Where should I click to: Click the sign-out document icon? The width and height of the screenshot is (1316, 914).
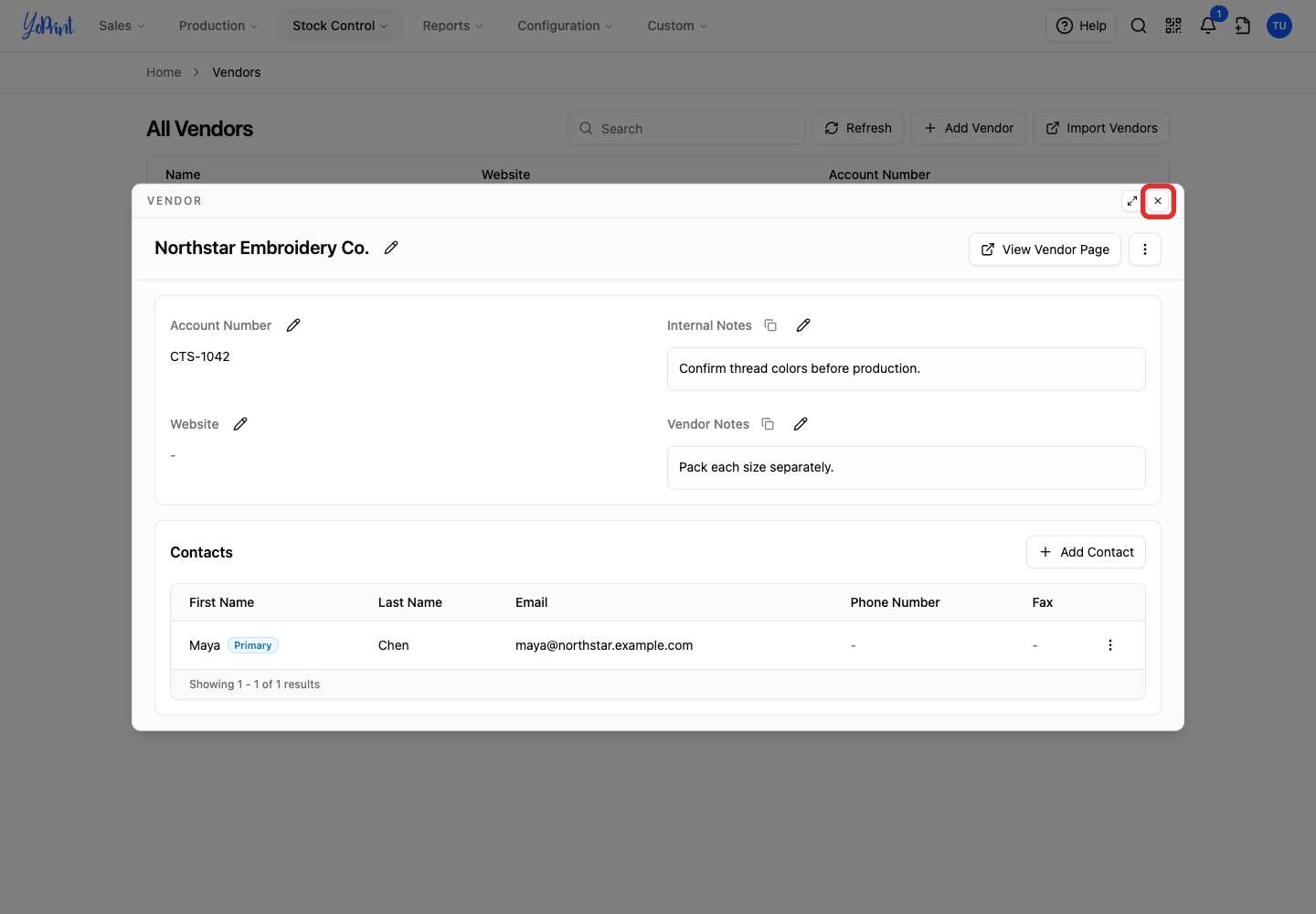tap(1243, 26)
